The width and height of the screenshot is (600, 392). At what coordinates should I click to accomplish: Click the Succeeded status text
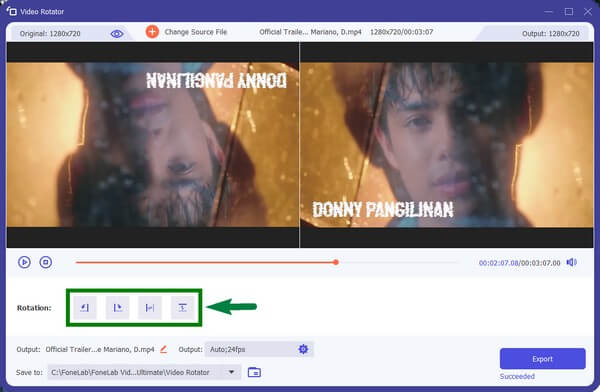tap(517, 376)
